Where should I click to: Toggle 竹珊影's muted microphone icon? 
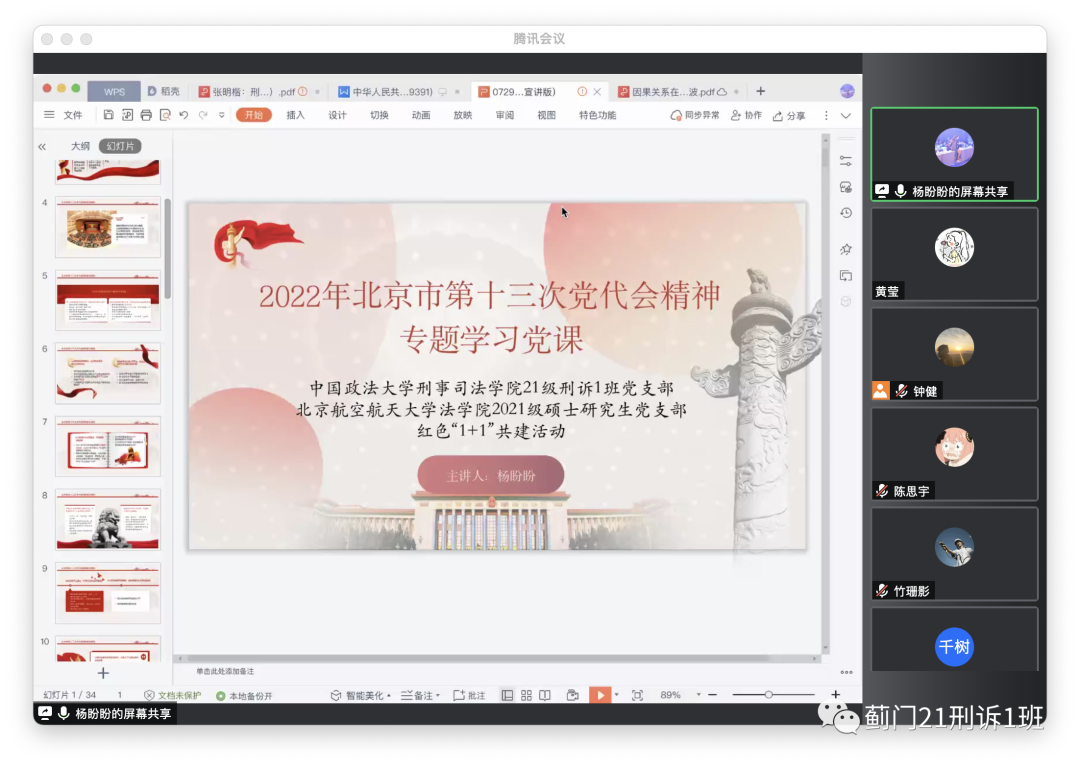(882, 591)
